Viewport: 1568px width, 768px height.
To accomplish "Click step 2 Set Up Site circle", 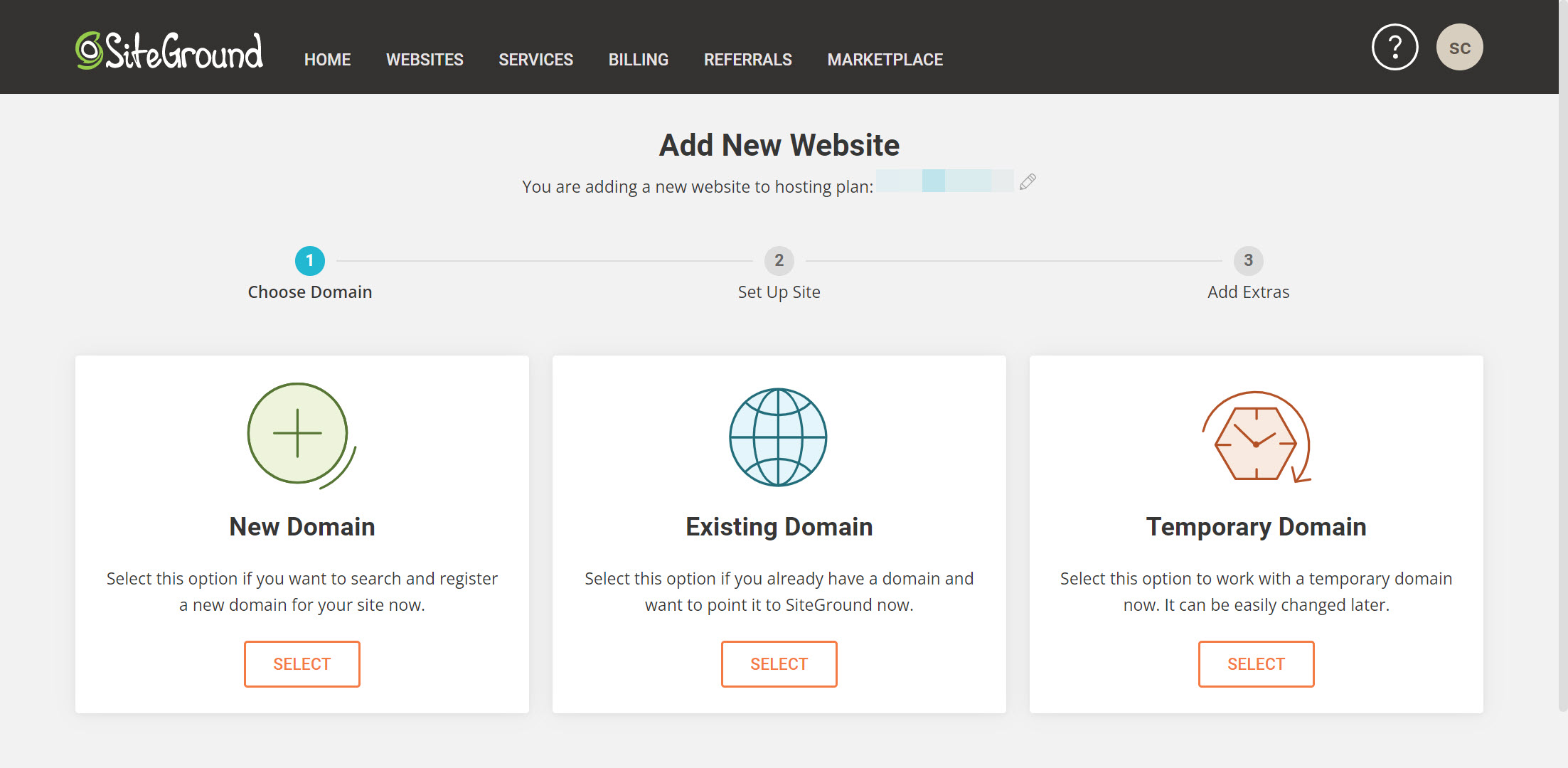I will [x=779, y=261].
